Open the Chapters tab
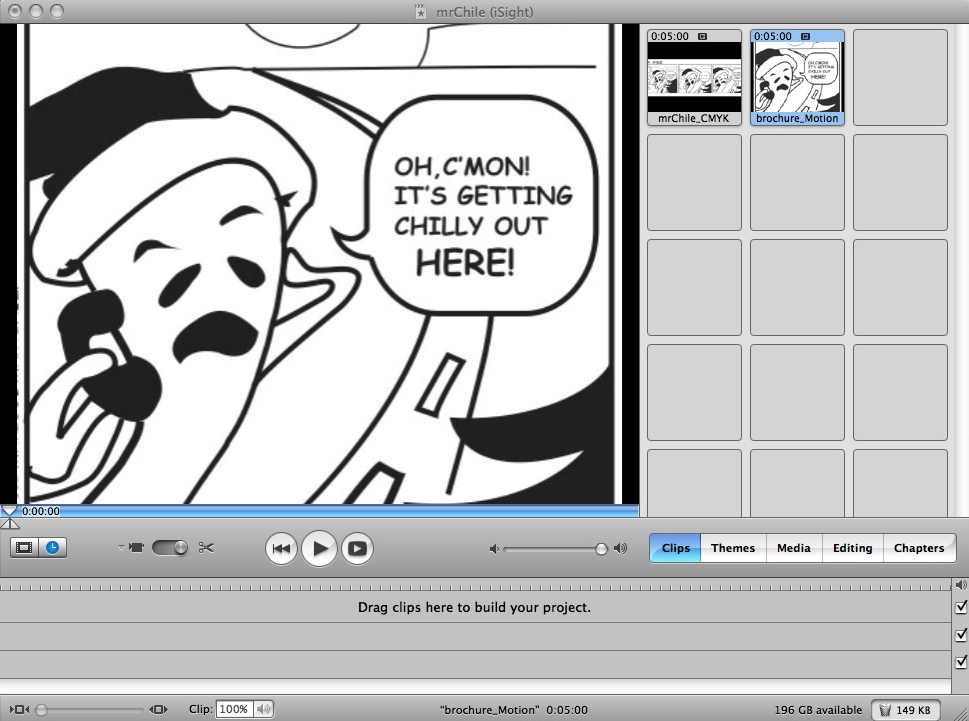 coord(918,548)
